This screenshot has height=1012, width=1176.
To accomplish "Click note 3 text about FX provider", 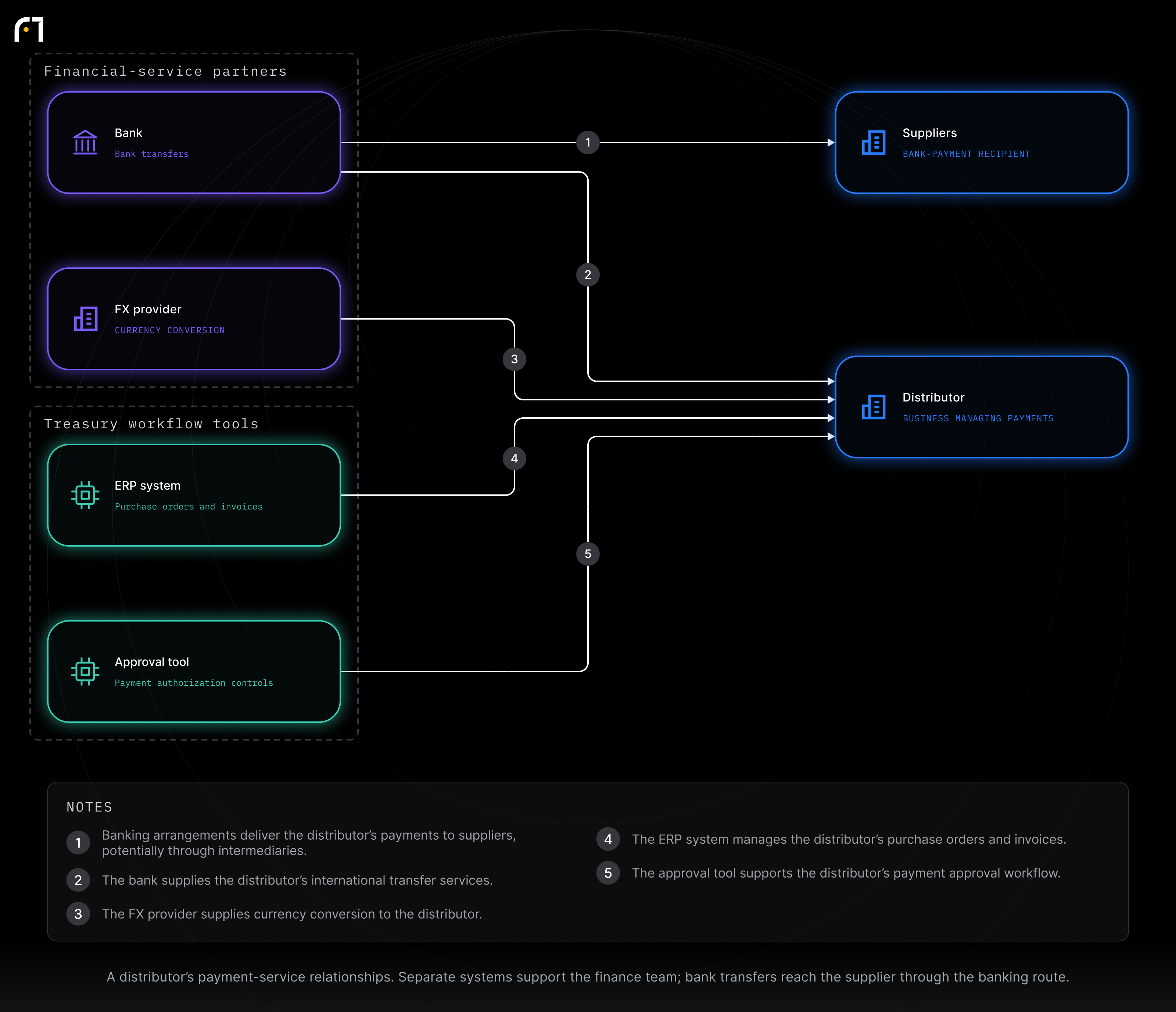I will tap(292, 914).
